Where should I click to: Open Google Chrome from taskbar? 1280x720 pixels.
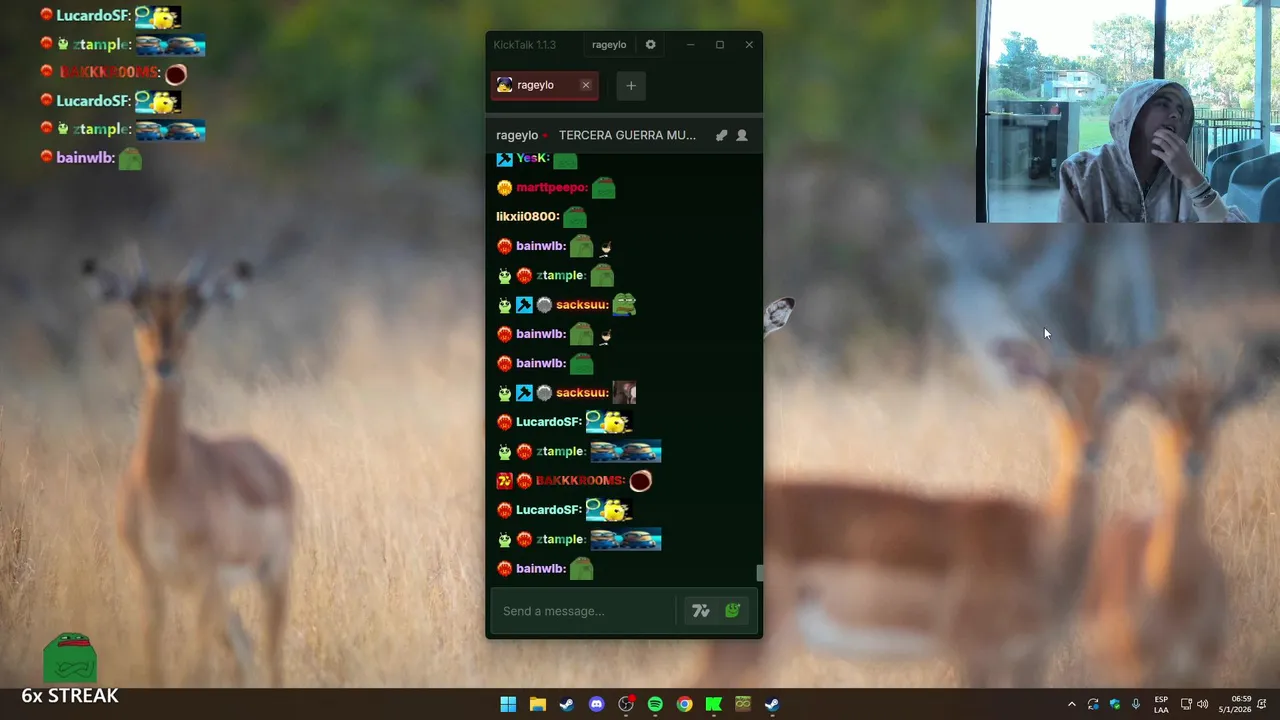pyautogui.click(x=684, y=704)
